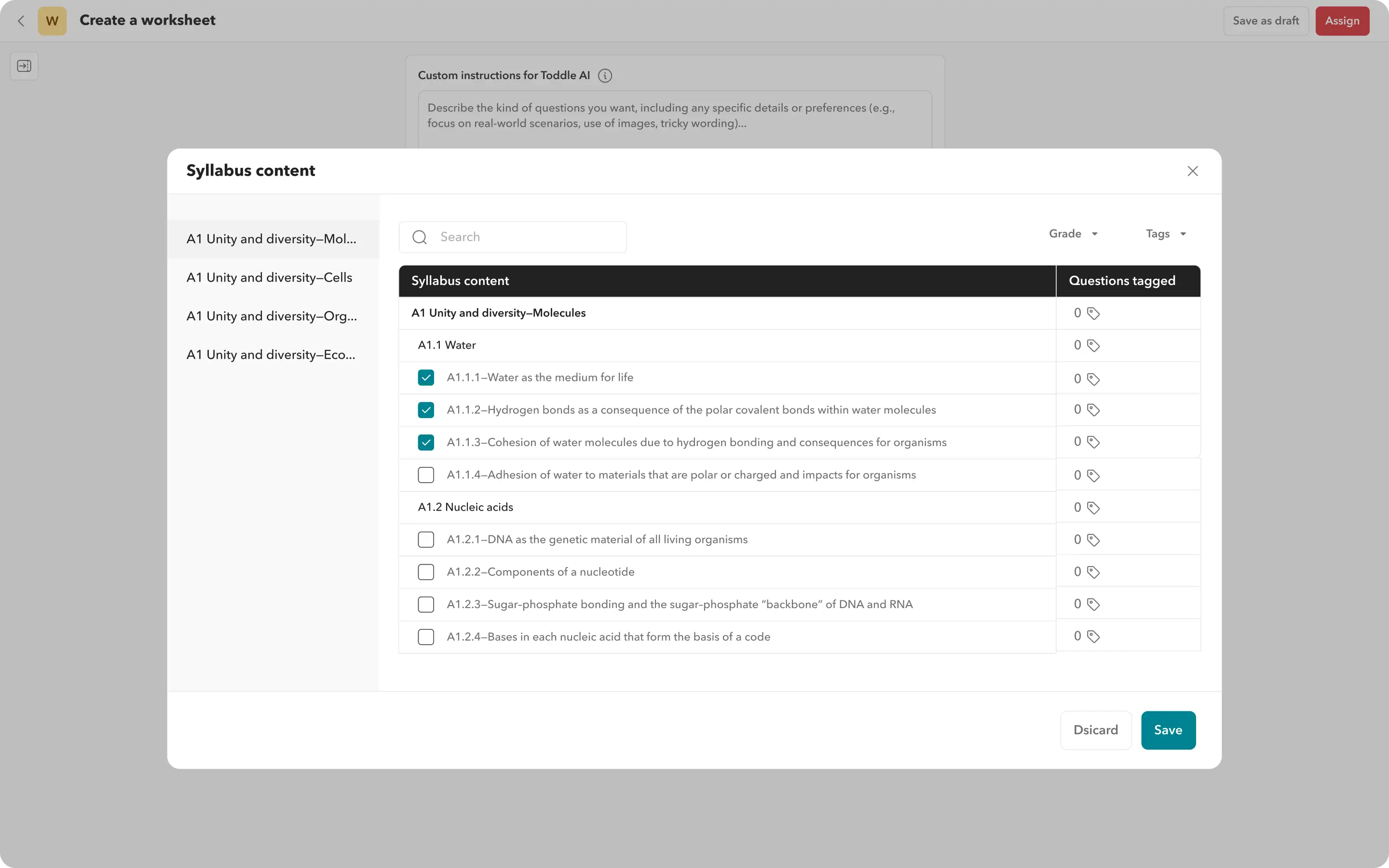Image resolution: width=1389 pixels, height=868 pixels.
Task: Click the tag icon on the A1.2.1 DNA row
Action: coord(1093,539)
